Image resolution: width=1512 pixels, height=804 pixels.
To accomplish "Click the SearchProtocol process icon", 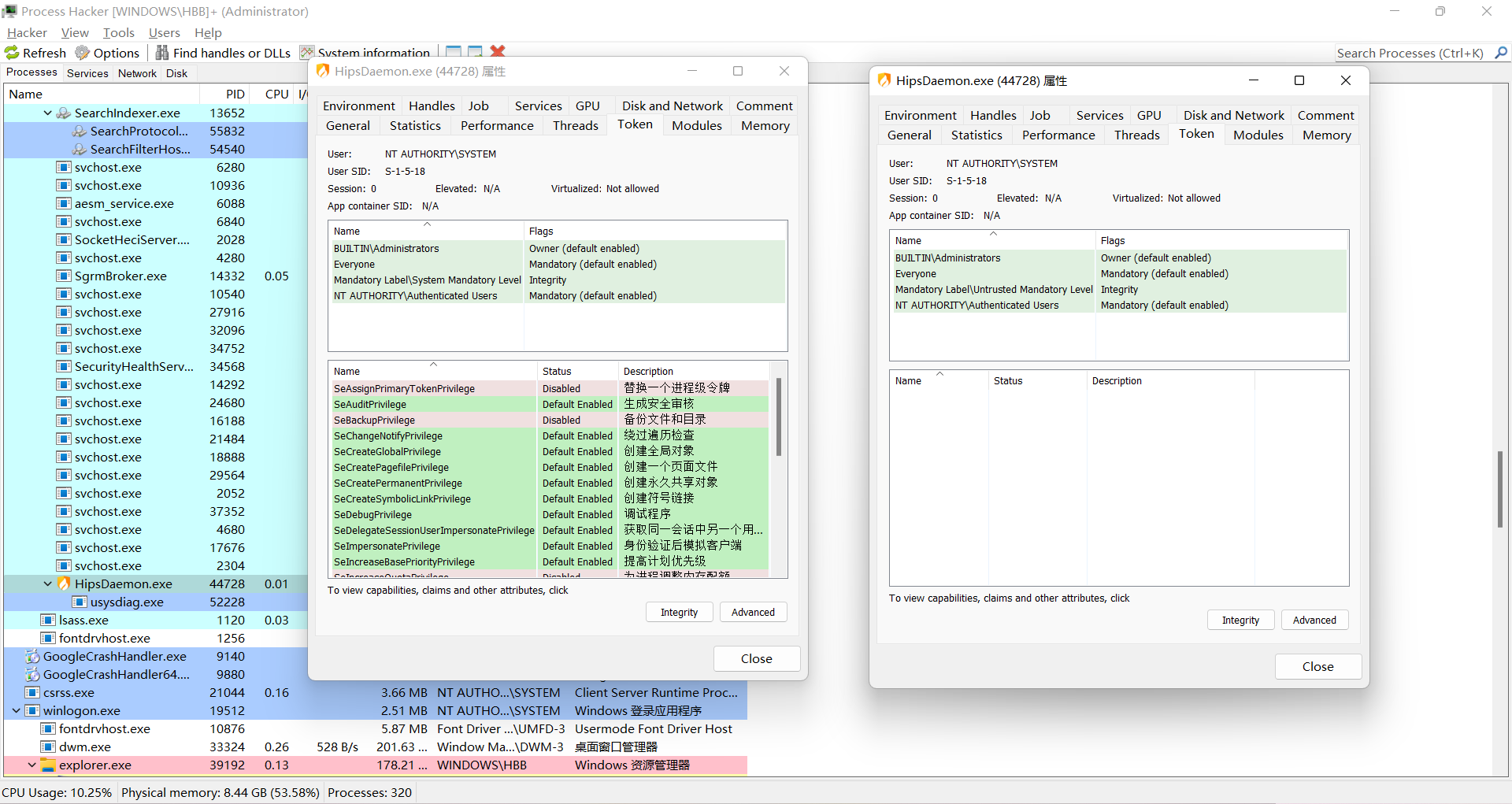I will 80,132.
